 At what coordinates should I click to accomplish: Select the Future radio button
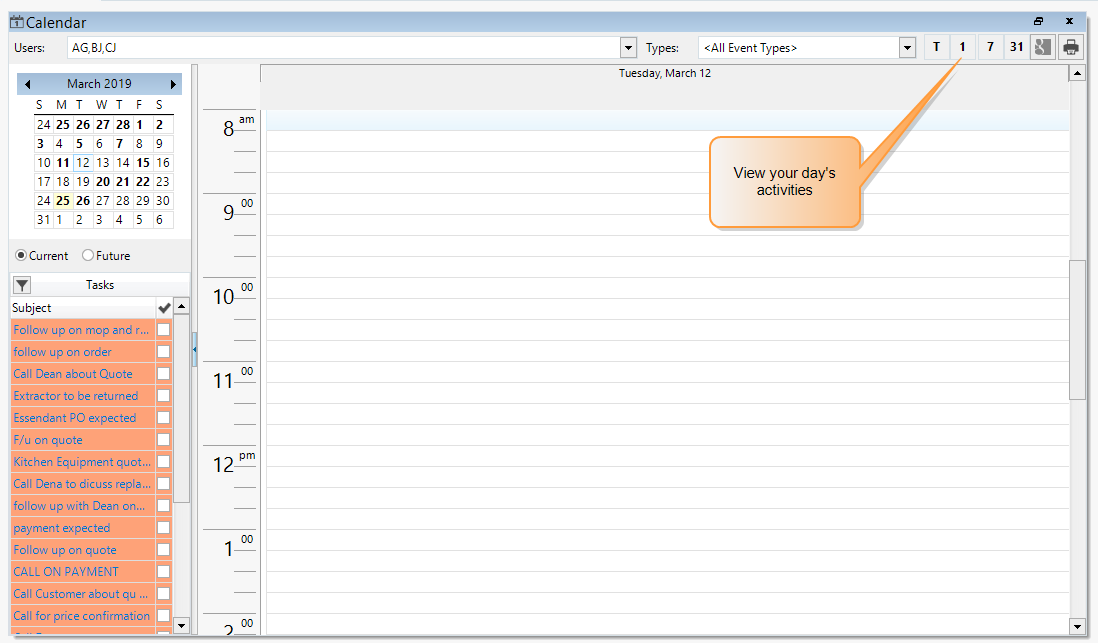(87, 255)
